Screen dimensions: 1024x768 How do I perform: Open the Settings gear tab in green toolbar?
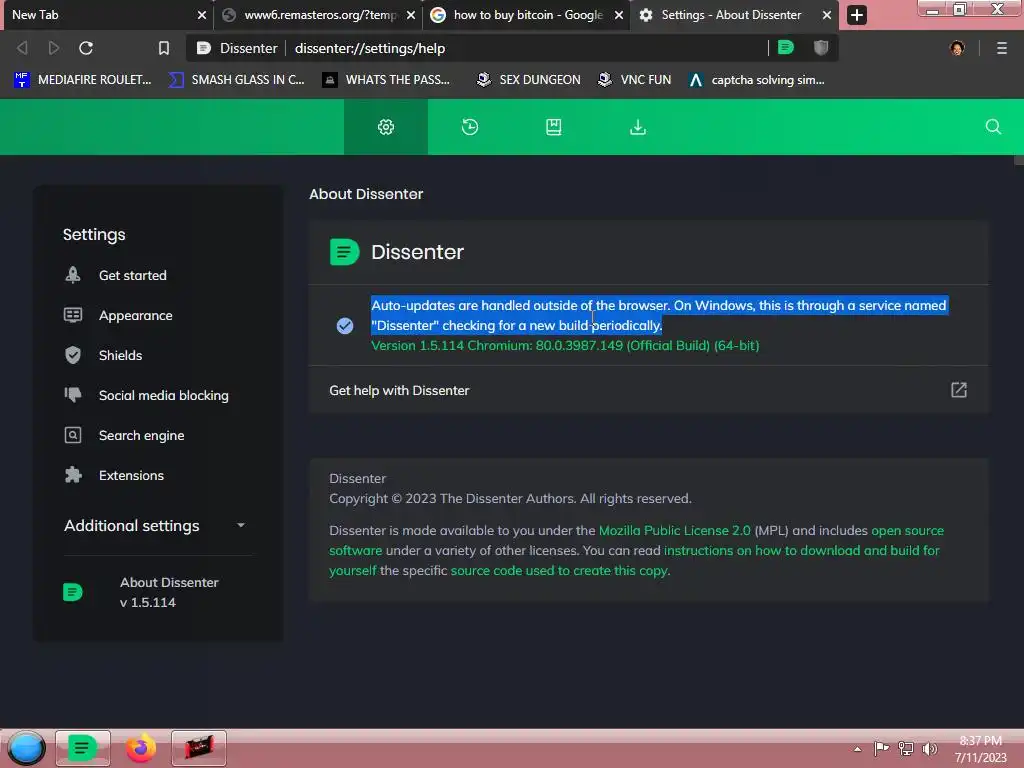pyautogui.click(x=386, y=127)
